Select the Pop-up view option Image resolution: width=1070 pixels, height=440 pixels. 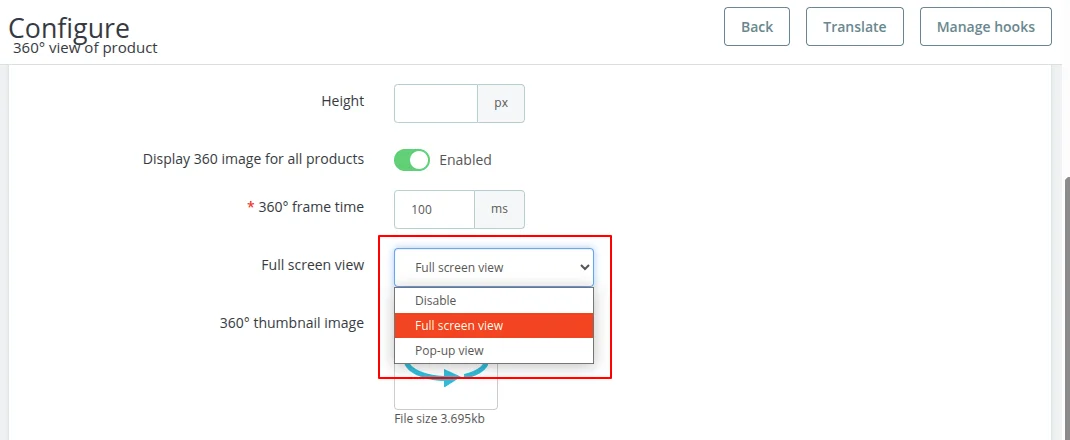click(449, 351)
